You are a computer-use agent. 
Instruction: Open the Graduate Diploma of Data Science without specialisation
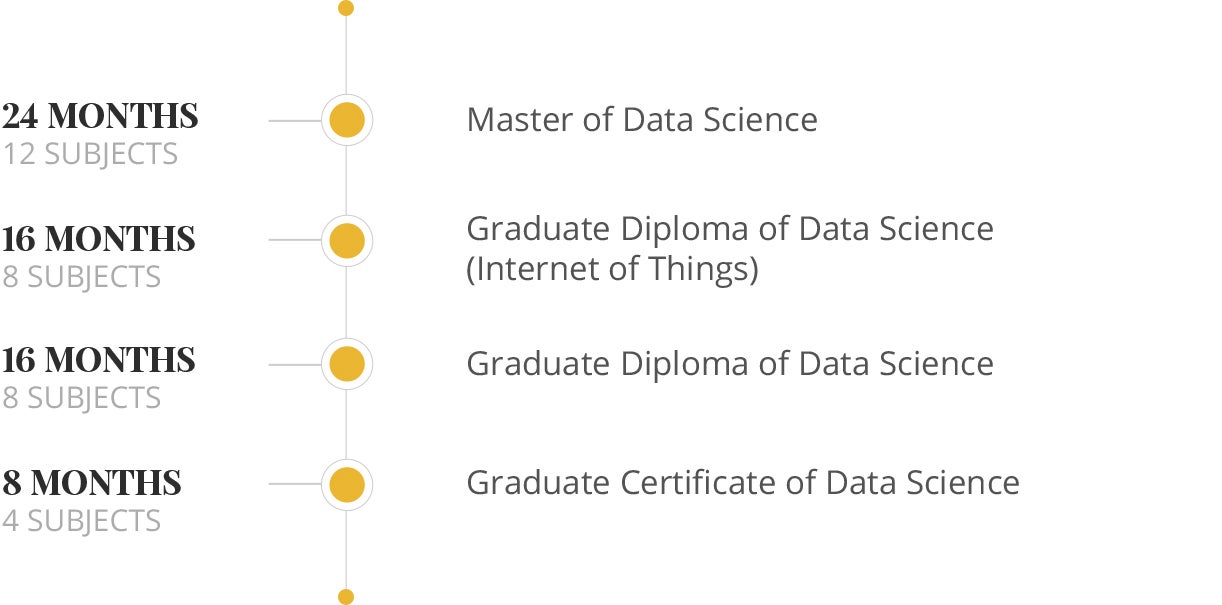[730, 363]
